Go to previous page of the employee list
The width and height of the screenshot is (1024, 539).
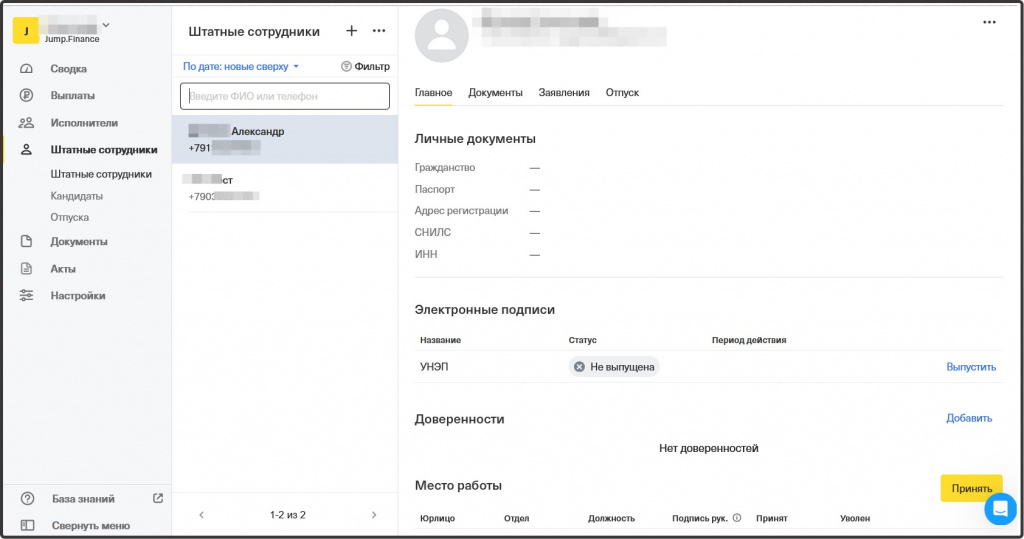(201, 515)
